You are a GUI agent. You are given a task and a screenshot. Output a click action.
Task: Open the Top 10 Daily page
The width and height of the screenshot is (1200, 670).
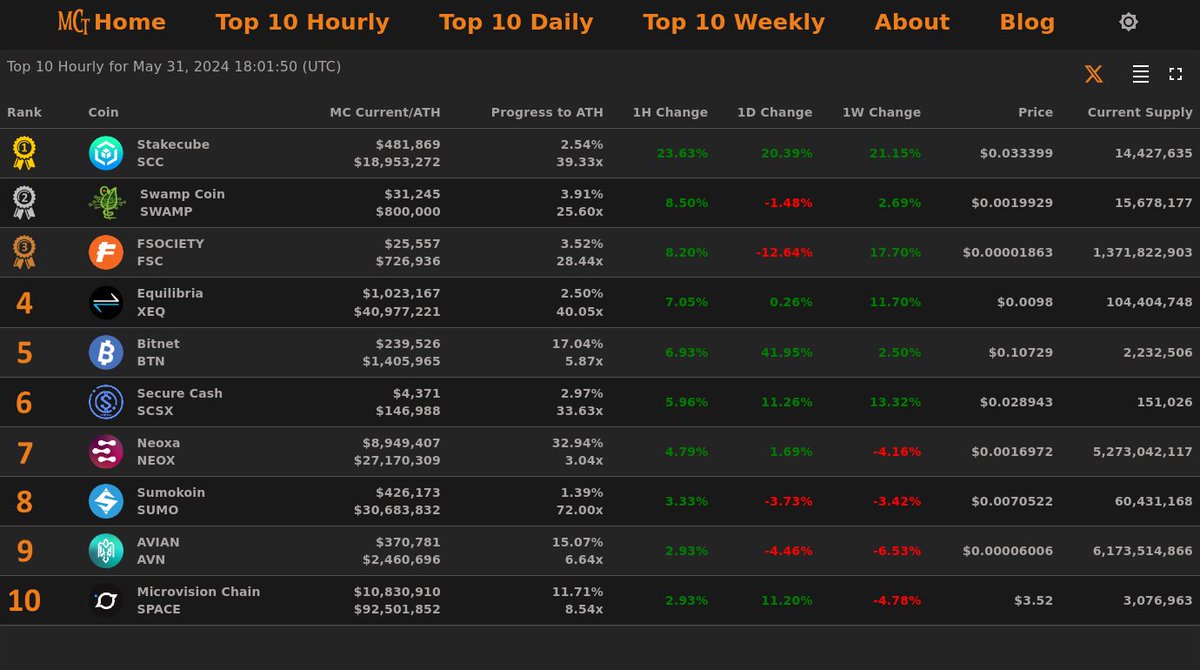coord(516,22)
